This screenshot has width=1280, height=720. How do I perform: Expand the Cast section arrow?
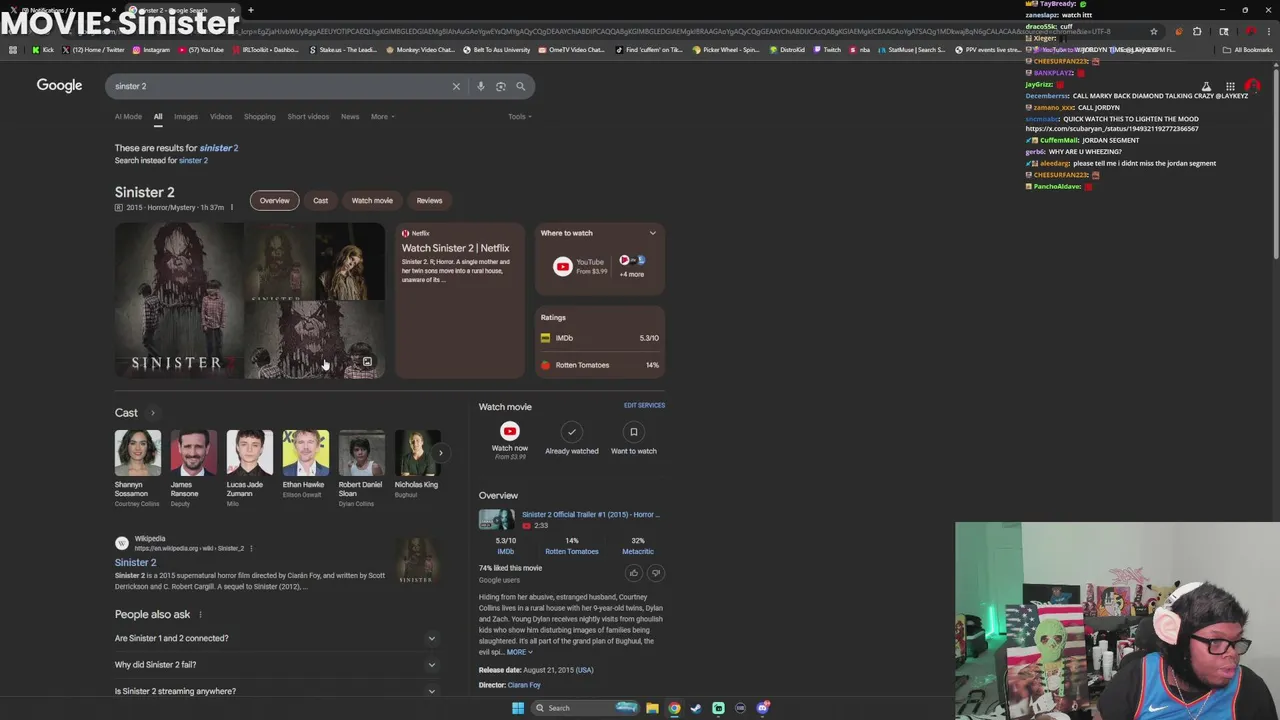[x=153, y=413]
